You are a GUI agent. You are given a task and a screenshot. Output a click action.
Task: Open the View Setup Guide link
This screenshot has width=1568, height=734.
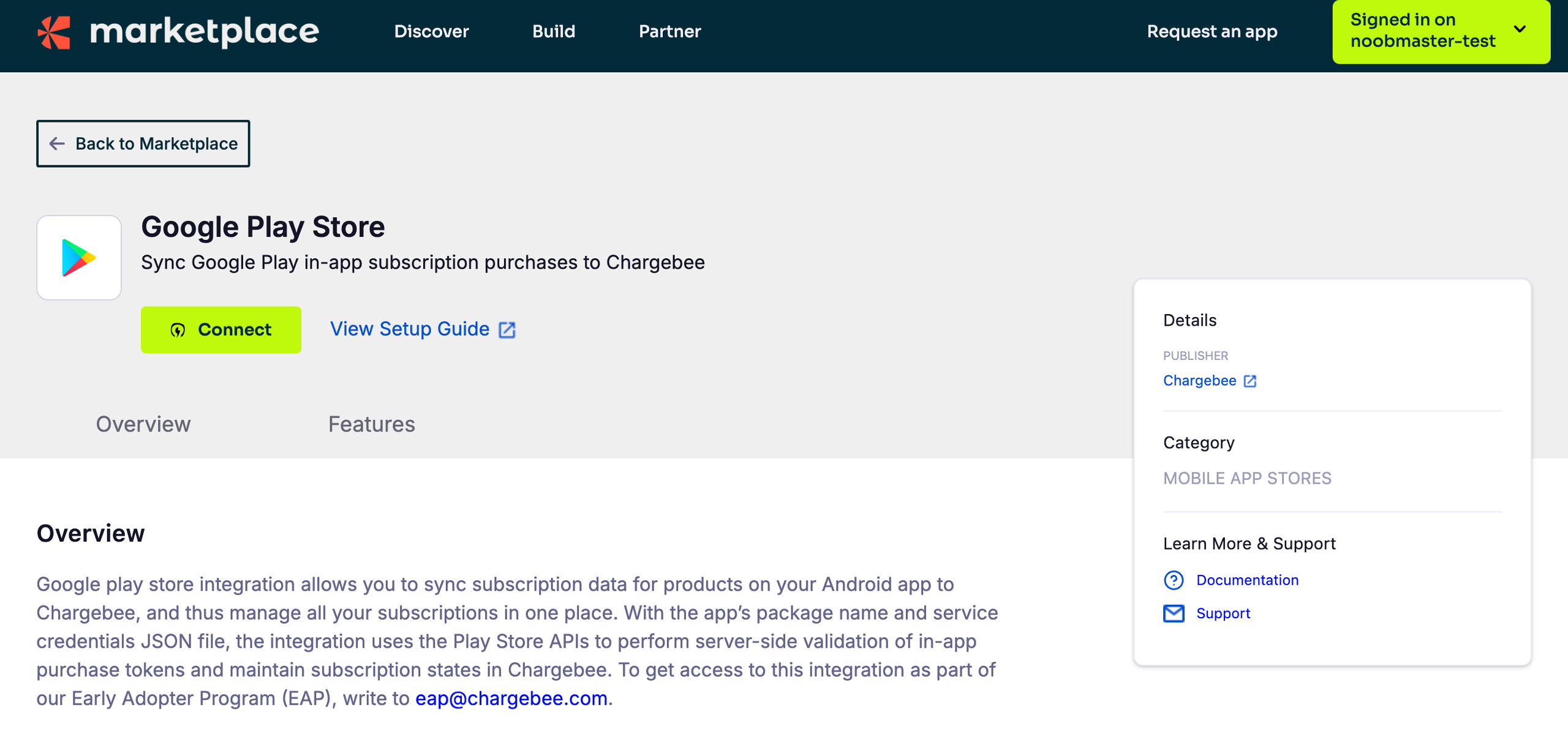pyautogui.click(x=410, y=329)
